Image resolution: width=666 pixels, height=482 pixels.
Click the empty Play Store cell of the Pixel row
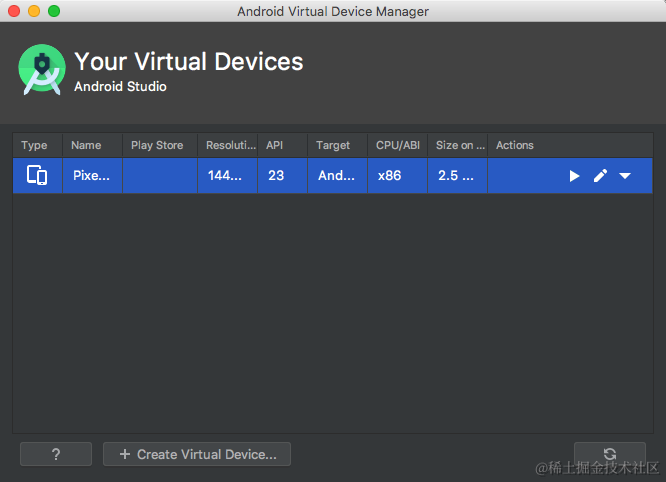pyautogui.click(x=160, y=176)
